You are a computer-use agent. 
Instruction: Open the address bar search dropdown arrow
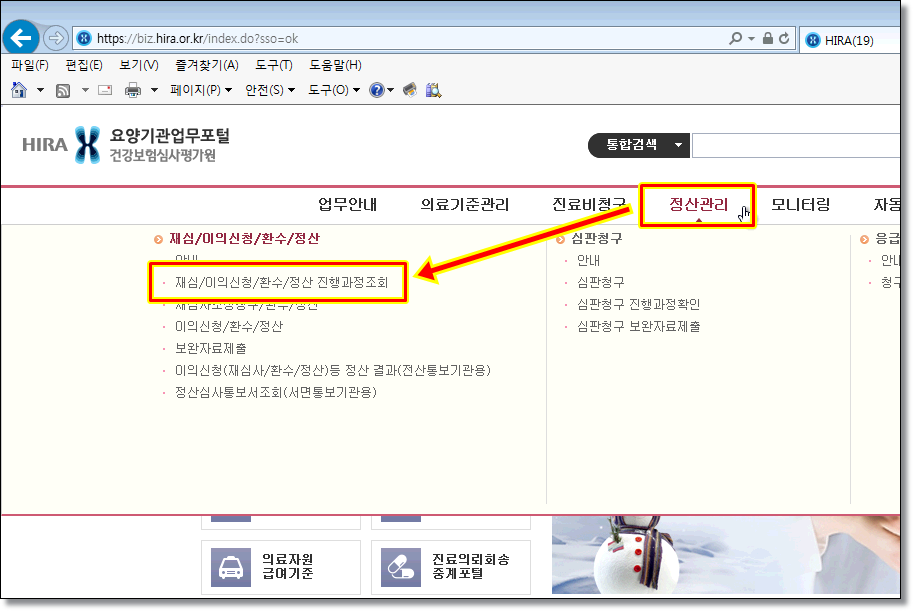(x=751, y=38)
